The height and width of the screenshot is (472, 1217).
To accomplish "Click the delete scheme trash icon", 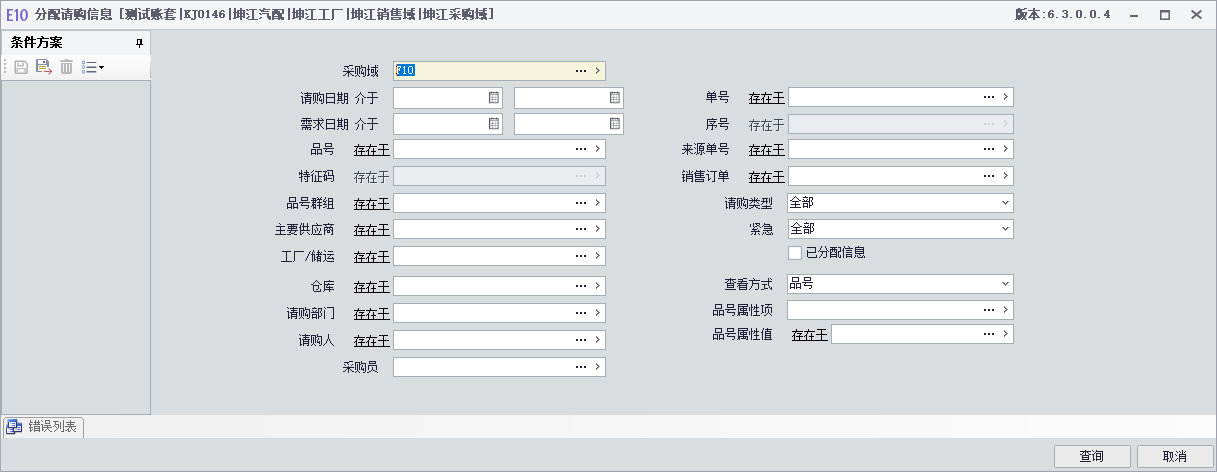I will point(66,67).
